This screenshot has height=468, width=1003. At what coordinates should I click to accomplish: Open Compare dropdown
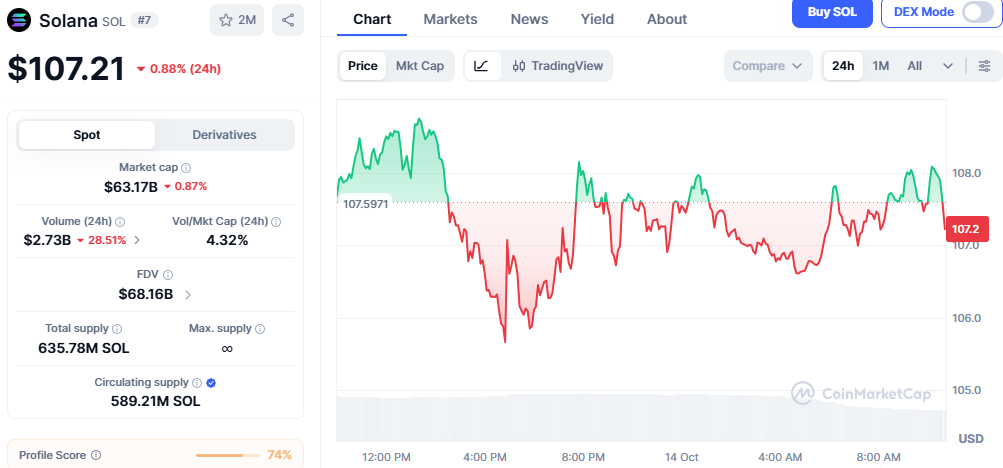(768, 66)
